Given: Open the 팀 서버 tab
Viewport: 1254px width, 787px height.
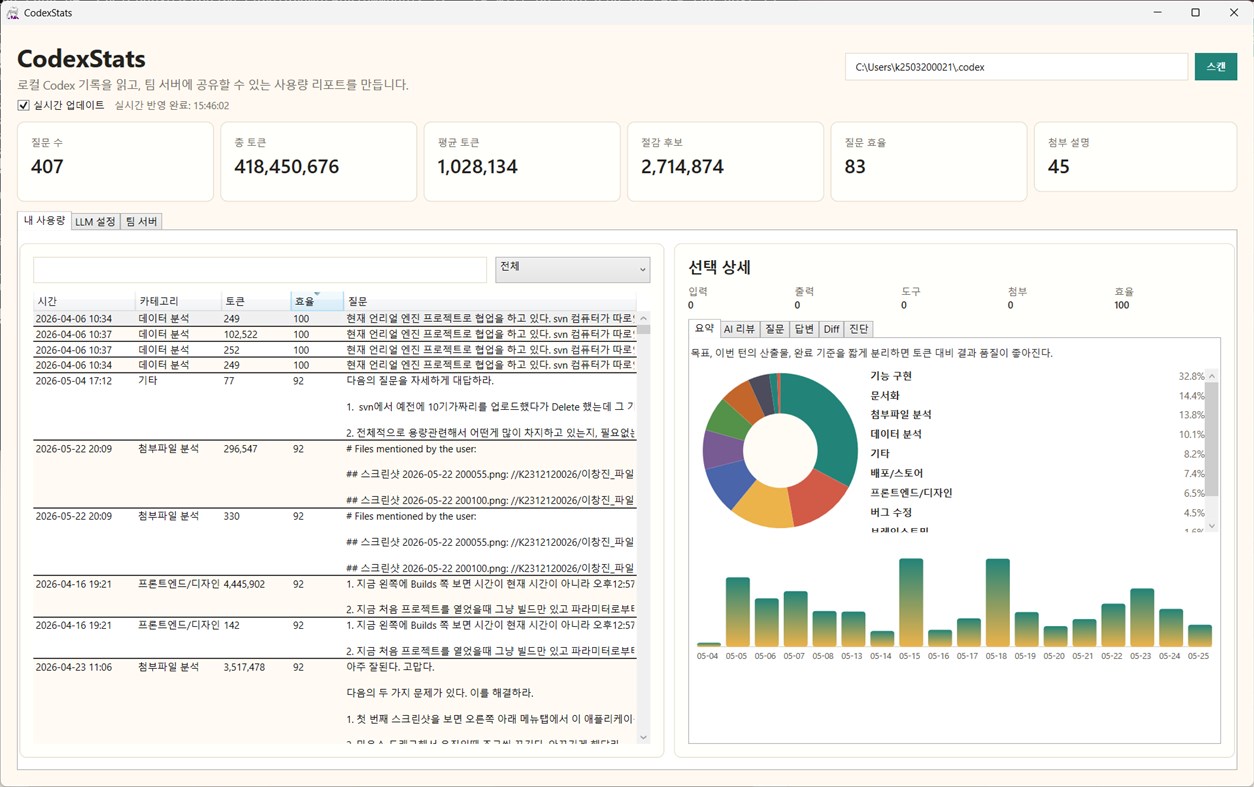Looking at the screenshot, I should click(x=141, y=222).
